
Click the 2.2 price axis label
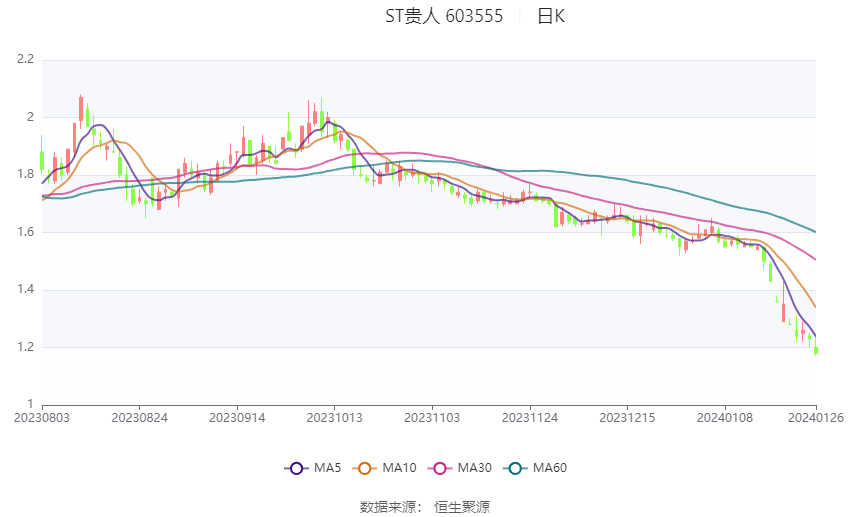[25, 59]
